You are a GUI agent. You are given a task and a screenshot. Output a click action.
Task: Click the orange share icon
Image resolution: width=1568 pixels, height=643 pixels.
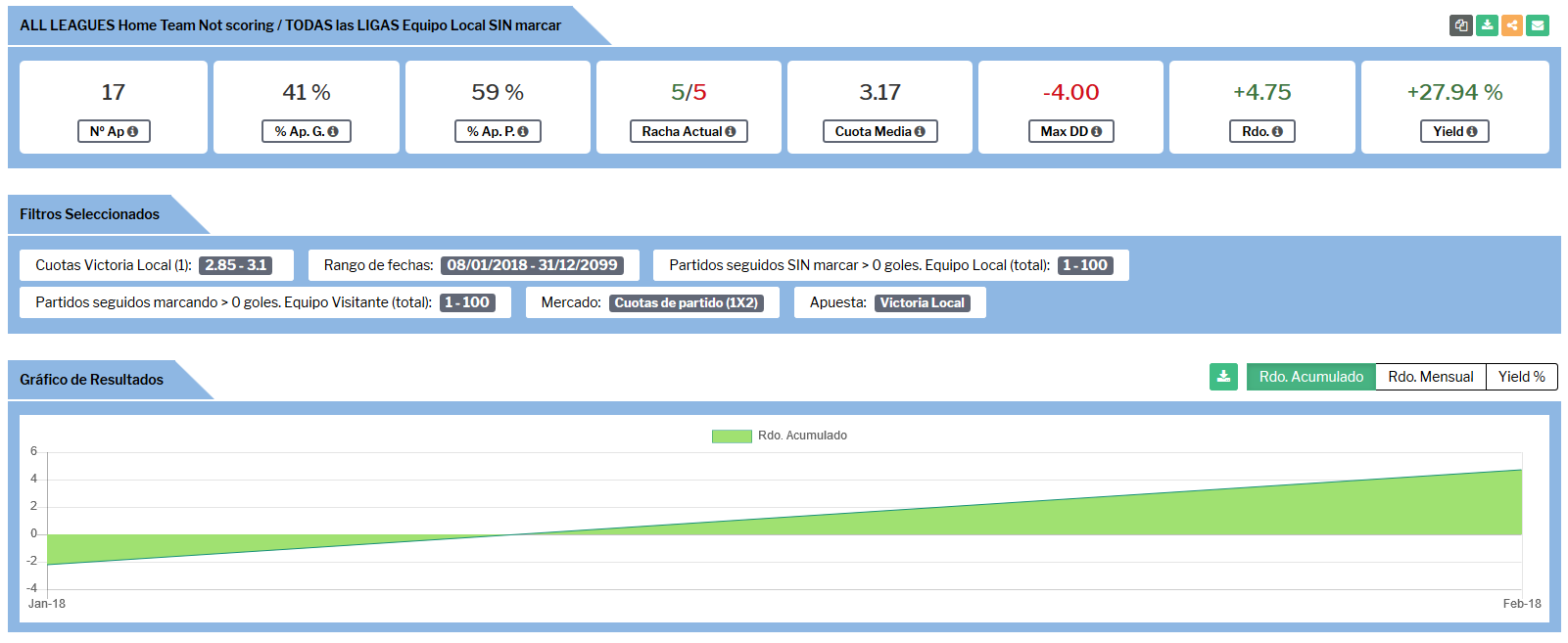coord(1512,25)
